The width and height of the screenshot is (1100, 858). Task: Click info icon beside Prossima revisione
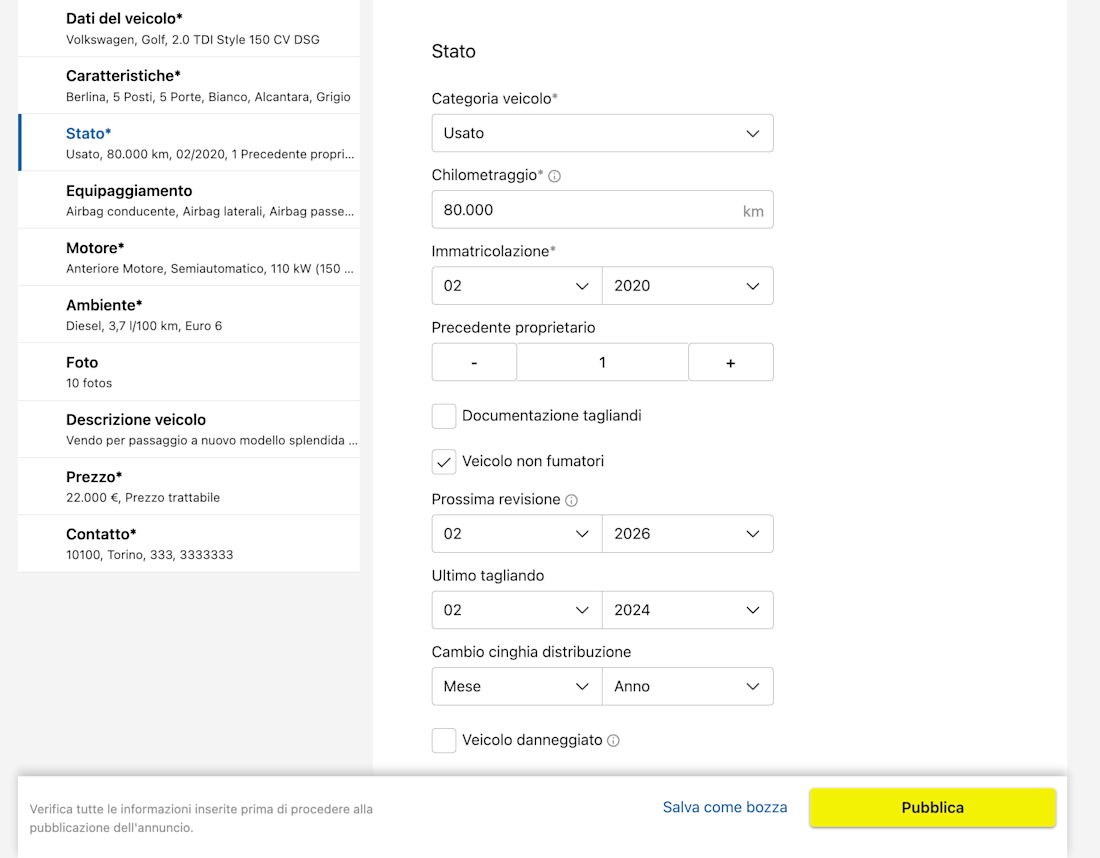pyautogui.click(x=571, y=500)
